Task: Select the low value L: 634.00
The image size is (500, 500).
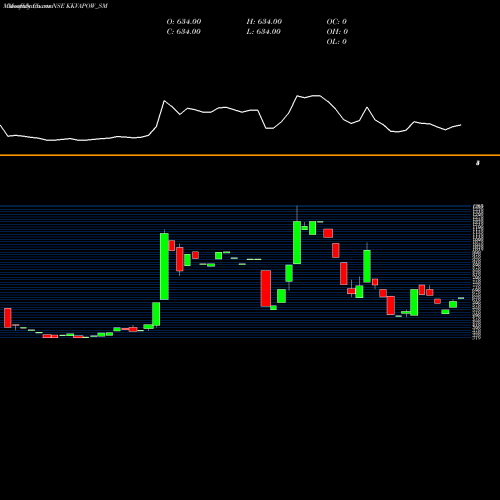Action: (x=264, y=32)
